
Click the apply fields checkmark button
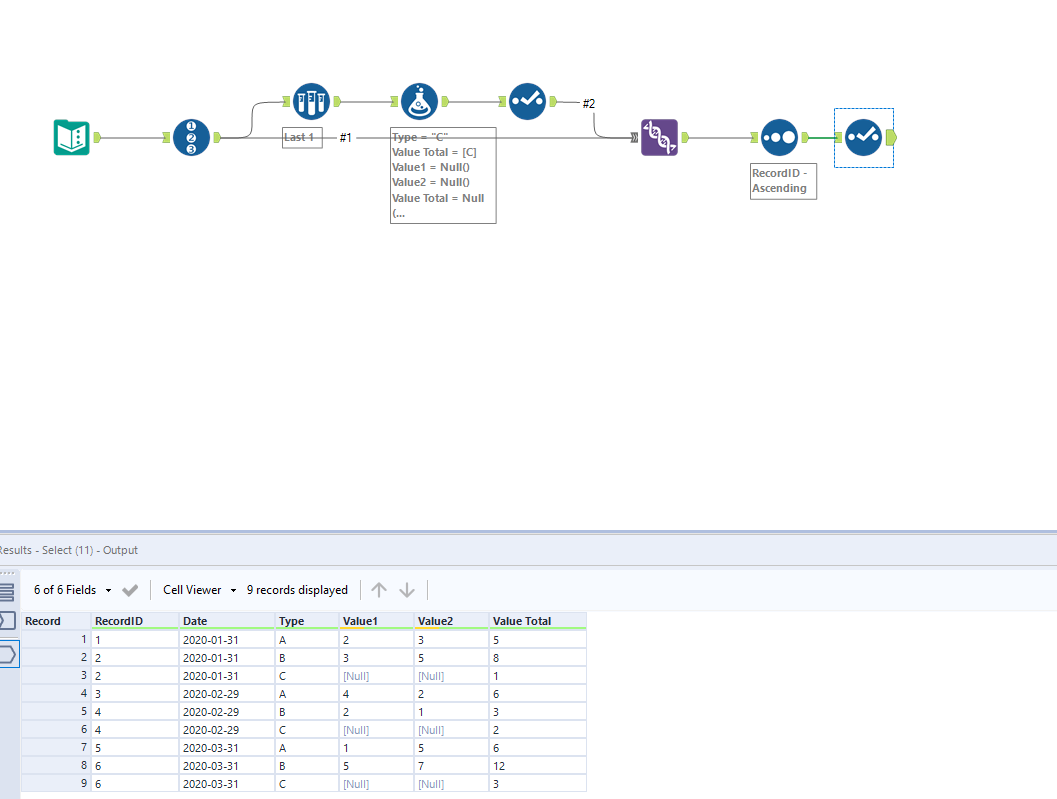[130, 590]
